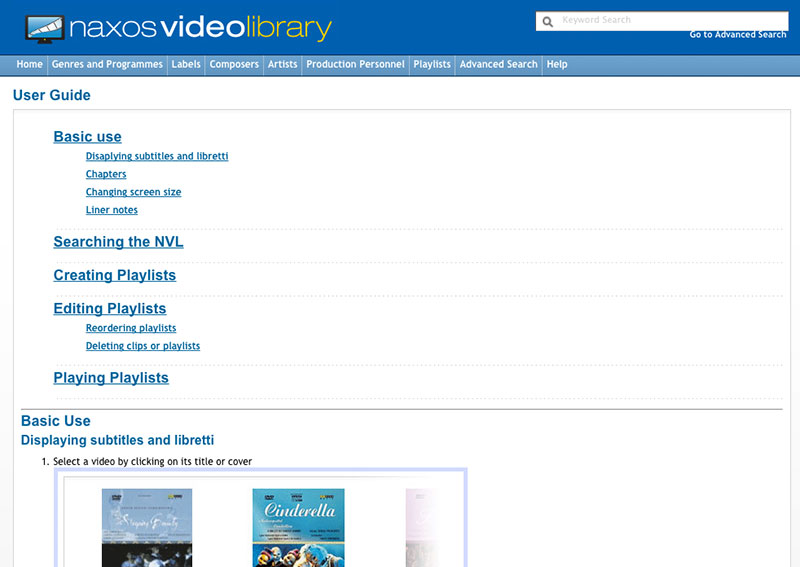Open the Artists menu item
The height and width of the screenshot is (567, 800).
283,64
